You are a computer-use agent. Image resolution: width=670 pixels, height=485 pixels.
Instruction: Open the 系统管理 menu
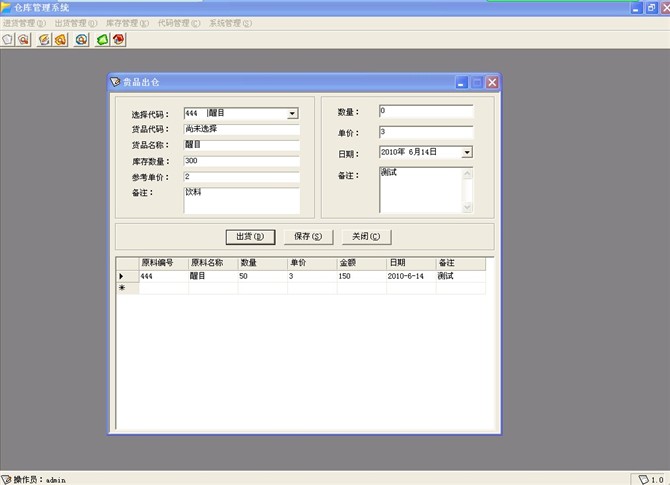pos(230,23)
